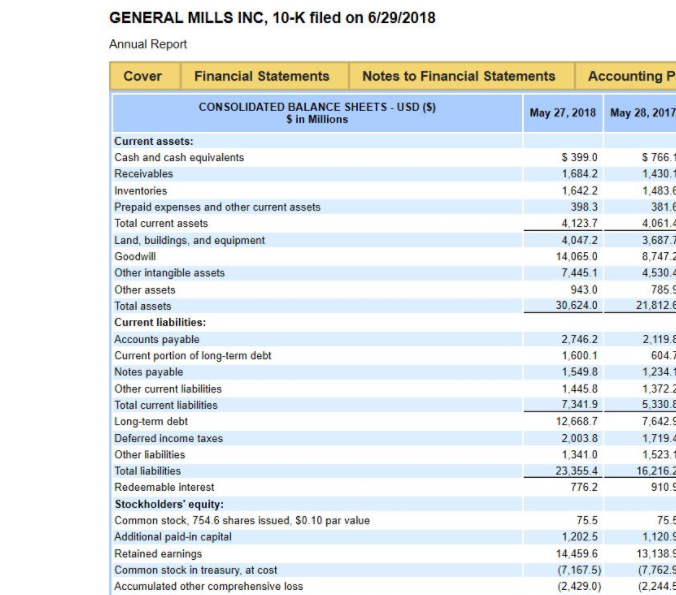The width and height of the screenshot is (676, 595).
Task: Click the Accounts payable label
Action: point(156,339)
